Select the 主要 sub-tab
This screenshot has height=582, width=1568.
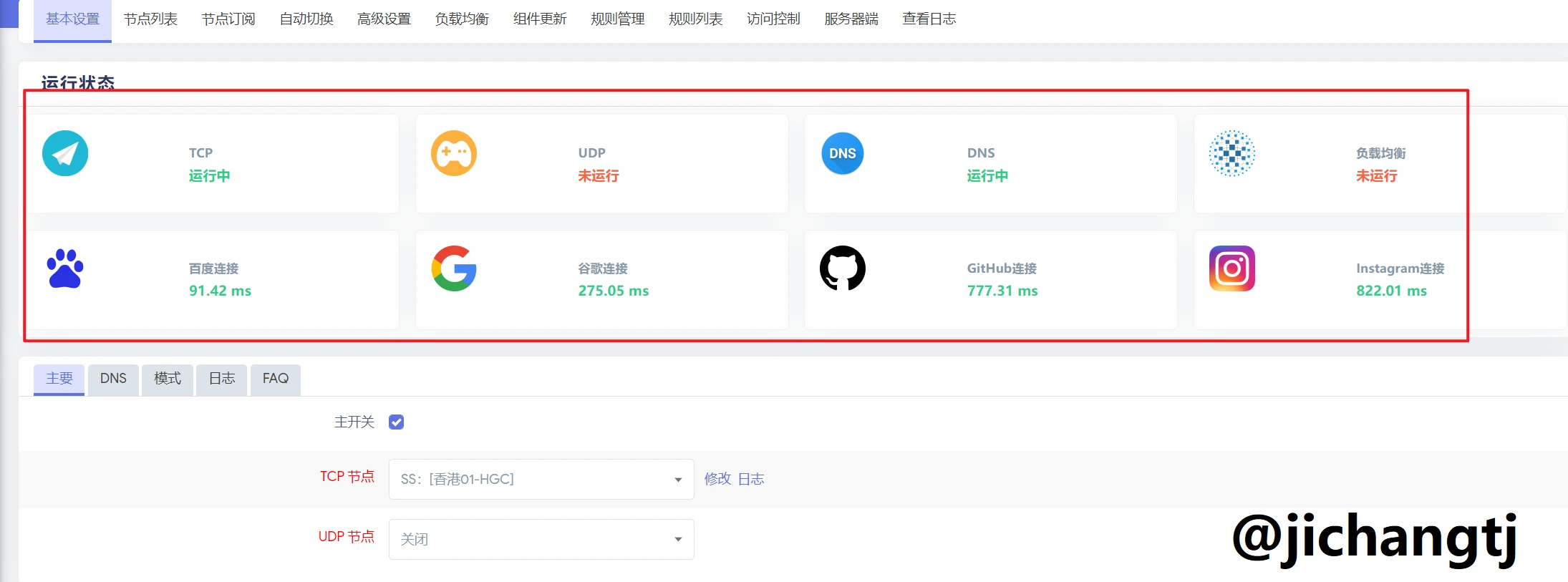59,379
